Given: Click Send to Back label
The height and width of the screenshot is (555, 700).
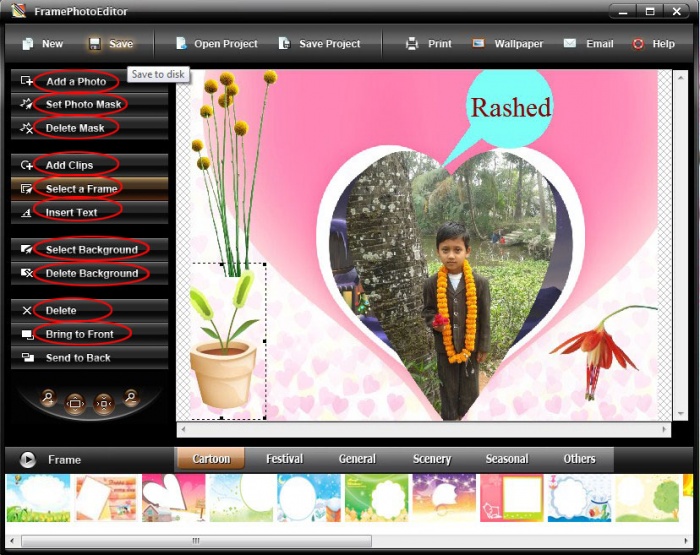Looking at the screenshot, I should coord(78,358).
